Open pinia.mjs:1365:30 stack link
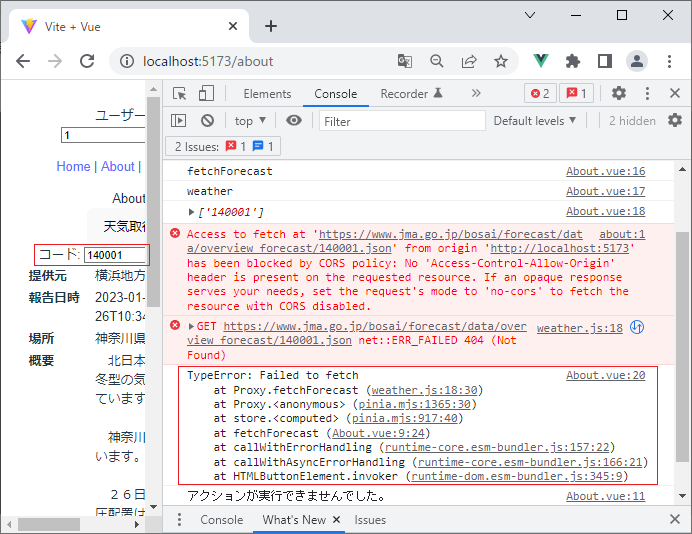This screenshot has width=692, height=534. (414, 404)
